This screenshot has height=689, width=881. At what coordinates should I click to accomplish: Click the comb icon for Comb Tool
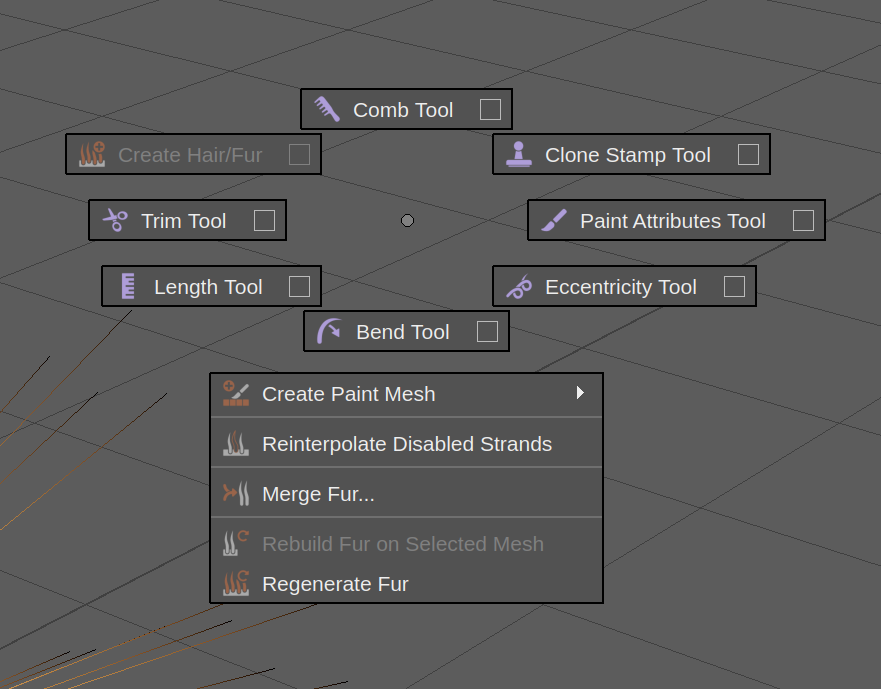(x=327, y=109)
